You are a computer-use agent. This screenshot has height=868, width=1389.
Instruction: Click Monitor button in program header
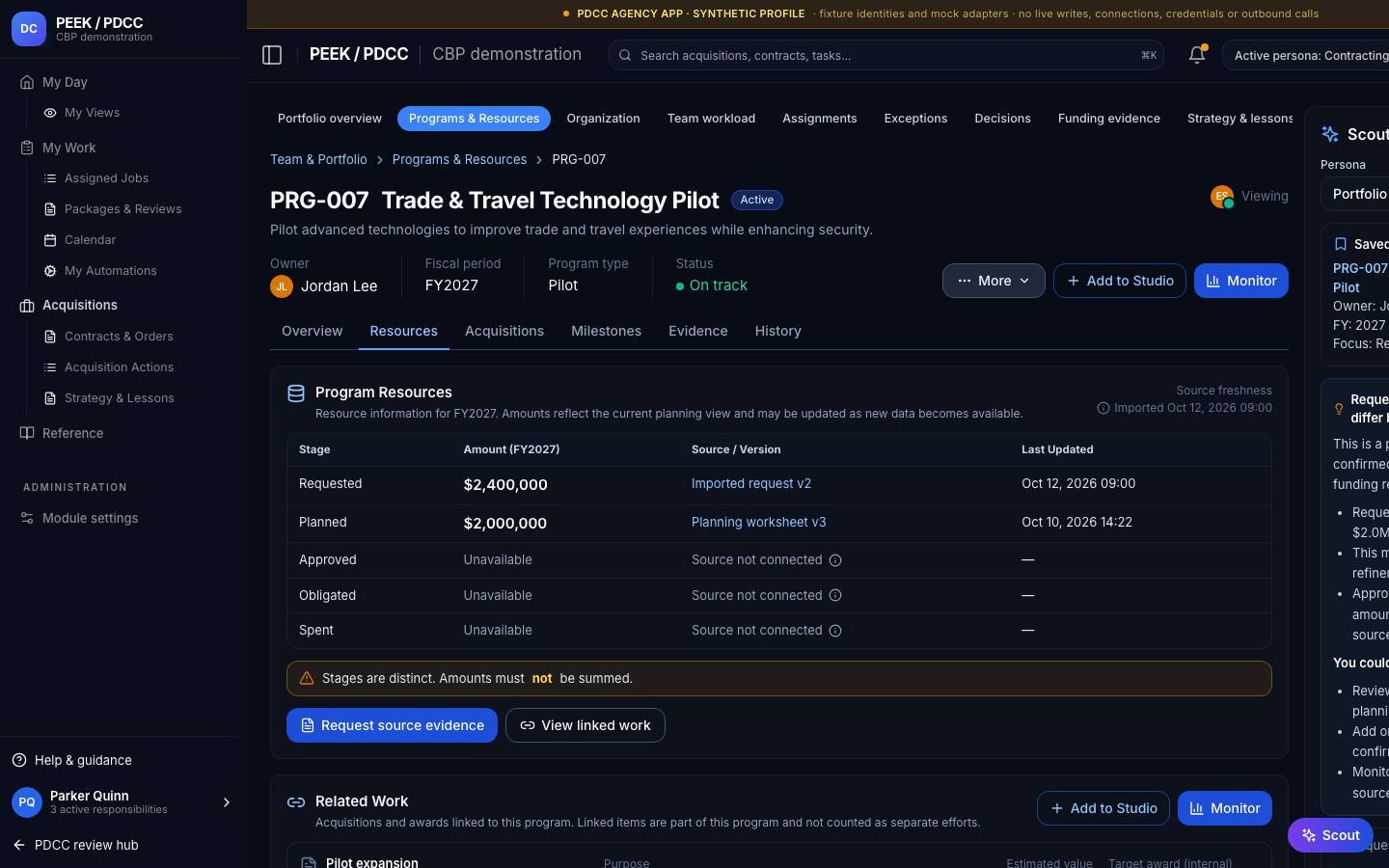point(1240,281)
